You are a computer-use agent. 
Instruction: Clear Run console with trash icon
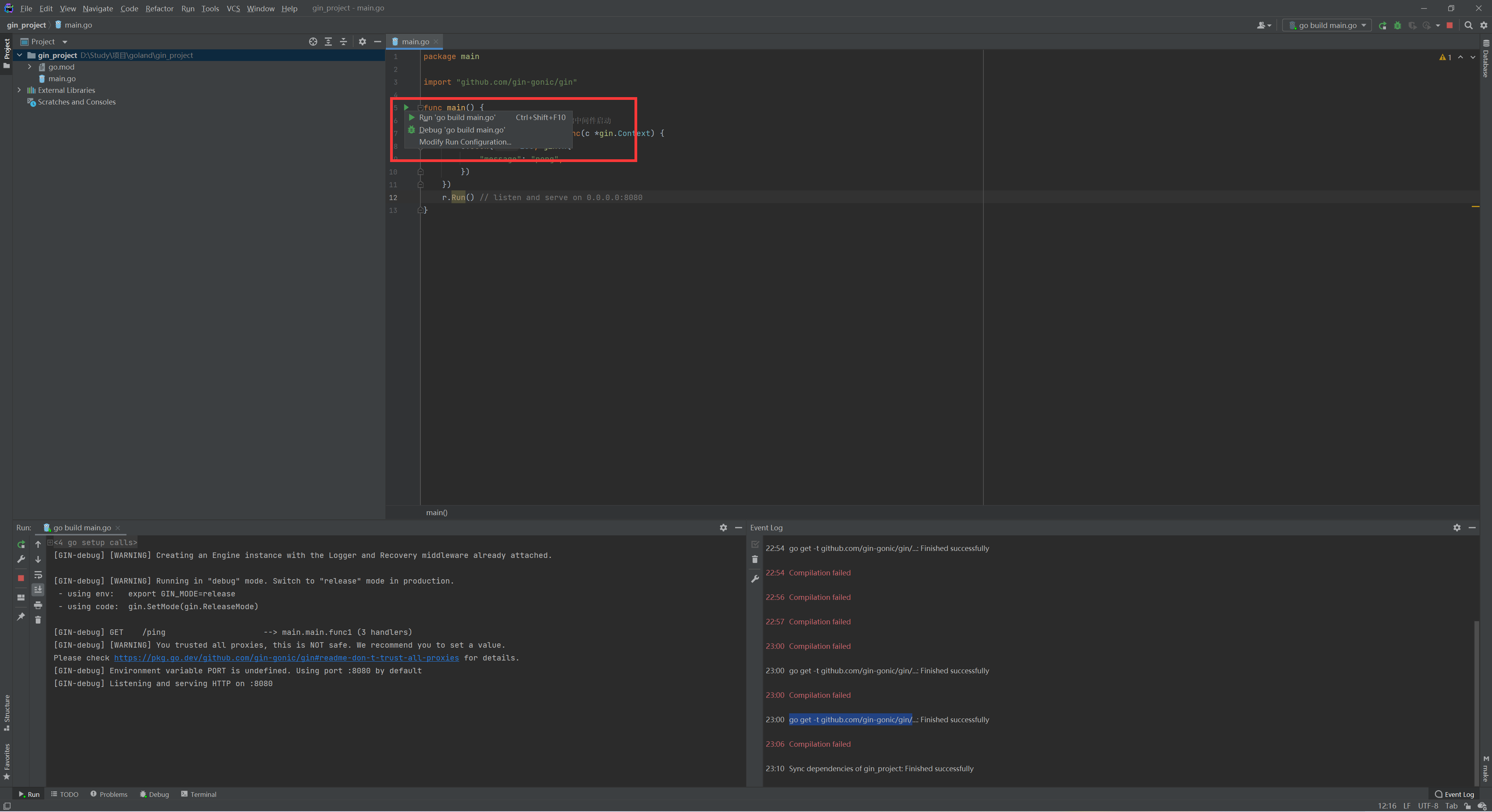[38, 620]
